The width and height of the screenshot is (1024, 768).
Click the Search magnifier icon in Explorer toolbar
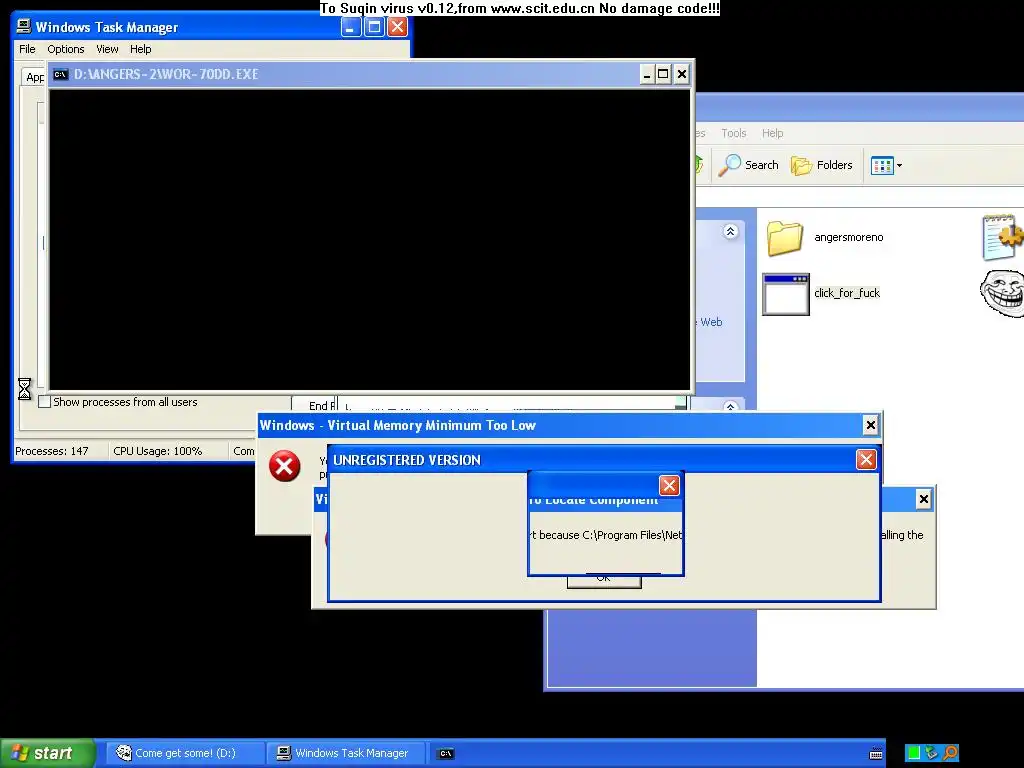point(729,165)
